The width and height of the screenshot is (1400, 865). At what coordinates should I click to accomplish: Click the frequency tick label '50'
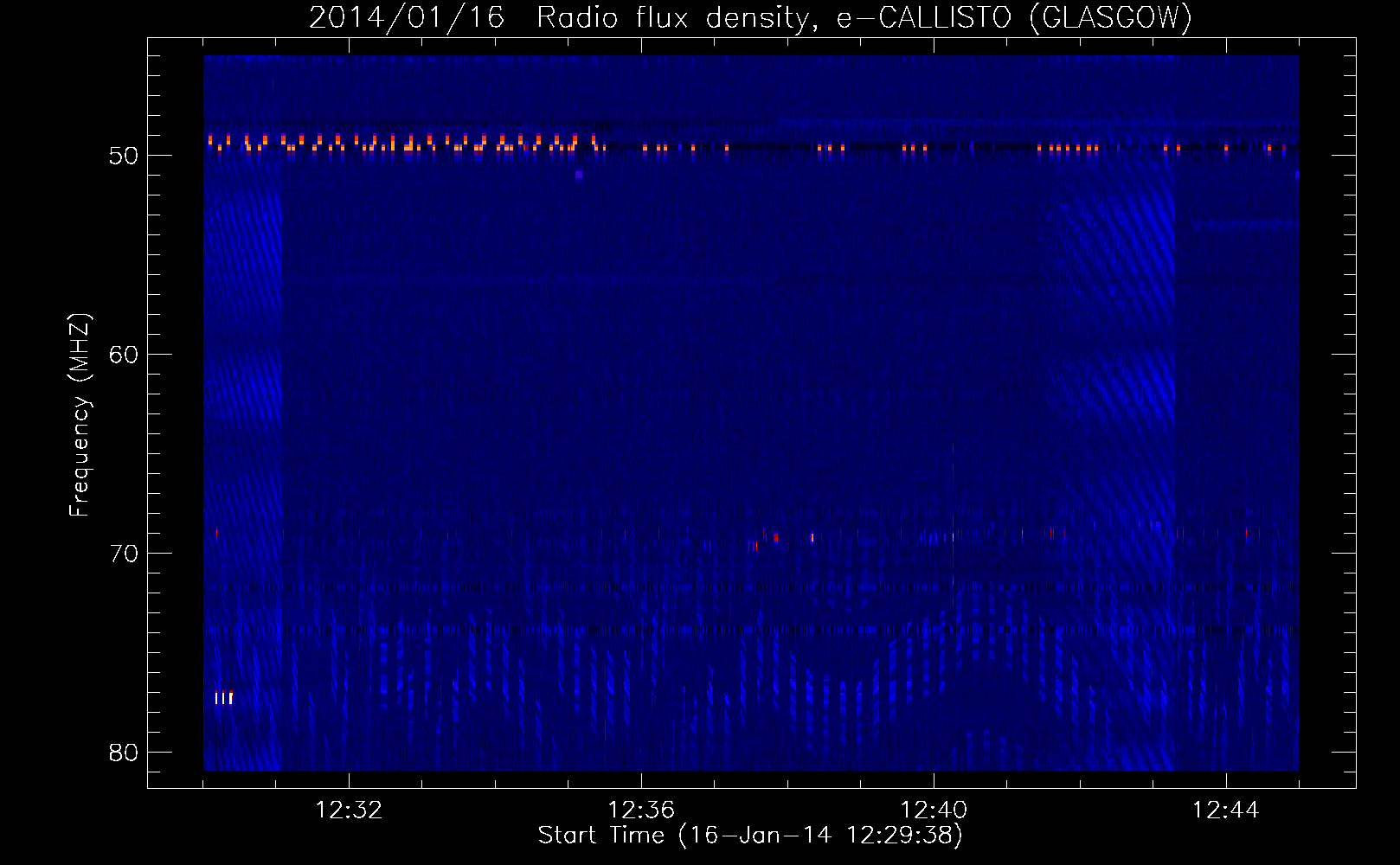[124, 156]
